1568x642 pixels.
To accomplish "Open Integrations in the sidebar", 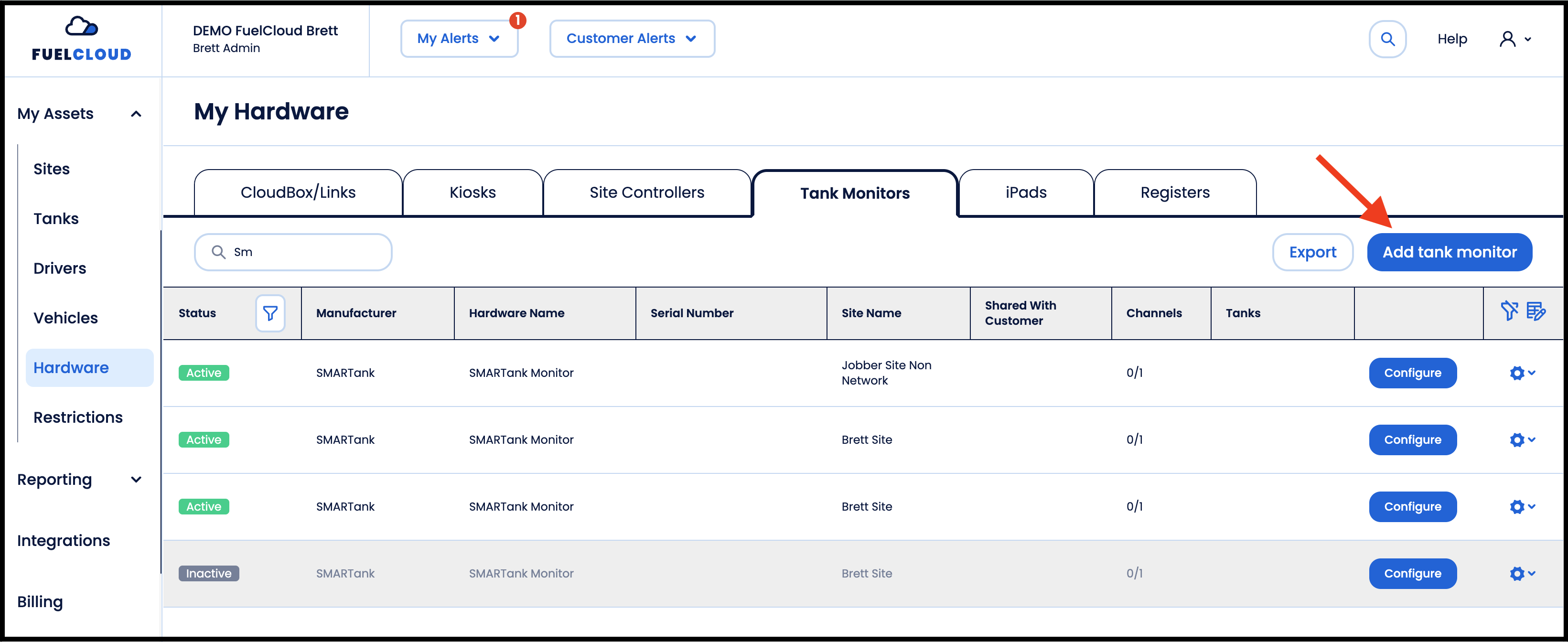I will 64,540.
